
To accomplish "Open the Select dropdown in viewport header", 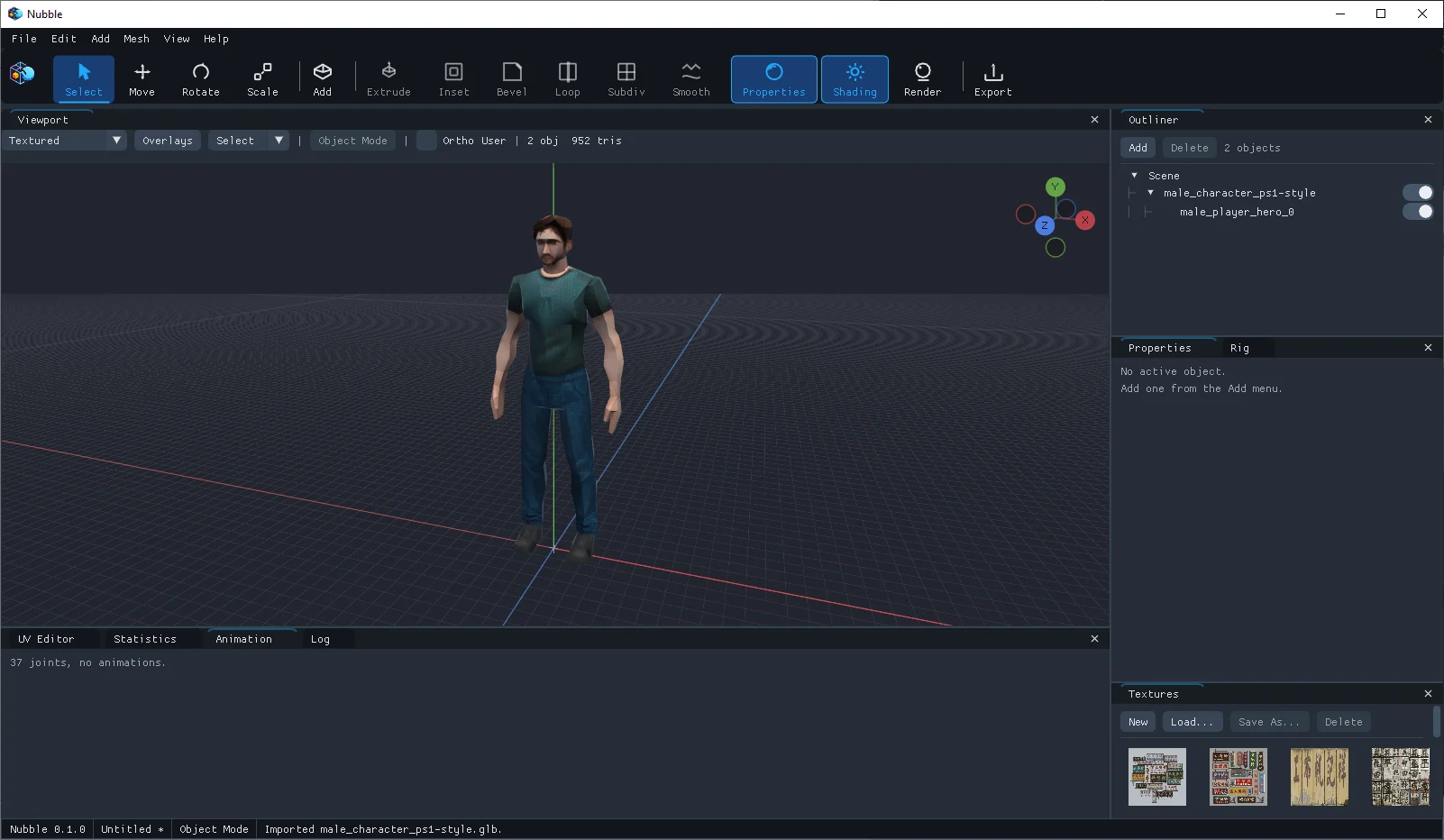I will pyautogui.click(x=249, y=141).
